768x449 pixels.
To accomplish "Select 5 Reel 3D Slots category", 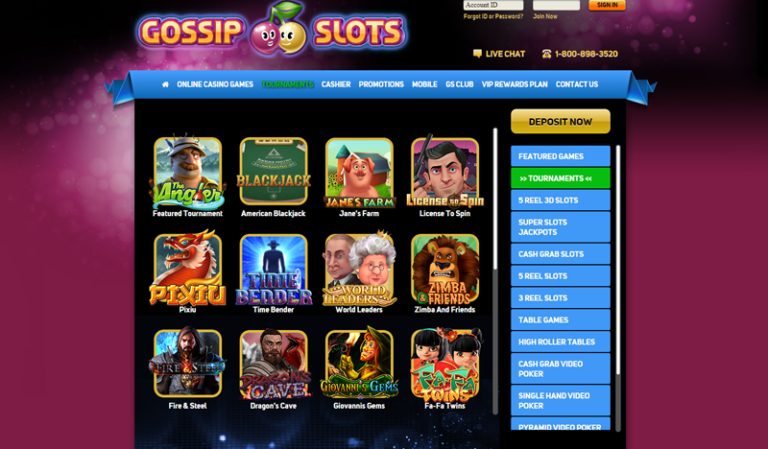I will [x=560, y=200].
